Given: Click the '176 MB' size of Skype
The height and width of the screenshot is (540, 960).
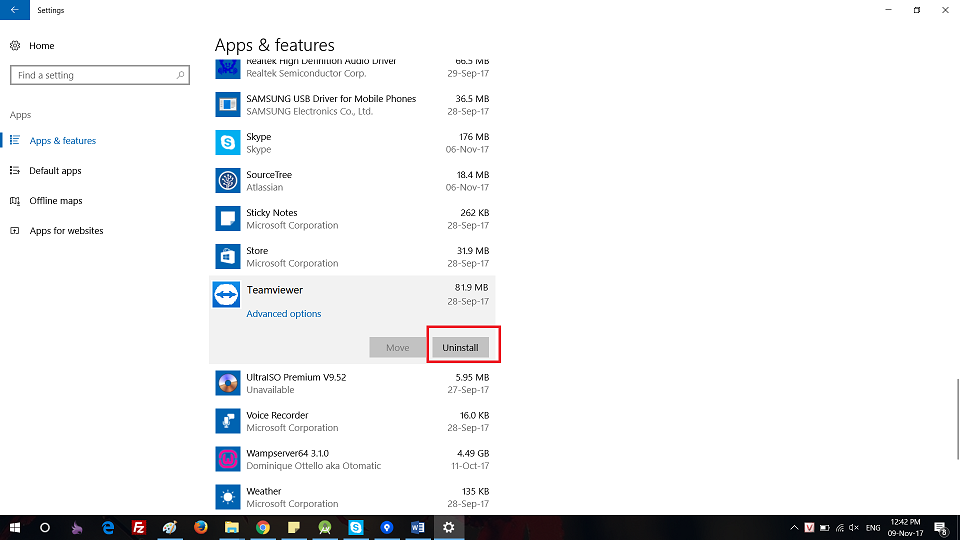Looking at the screenshot, I should (474, 137).
